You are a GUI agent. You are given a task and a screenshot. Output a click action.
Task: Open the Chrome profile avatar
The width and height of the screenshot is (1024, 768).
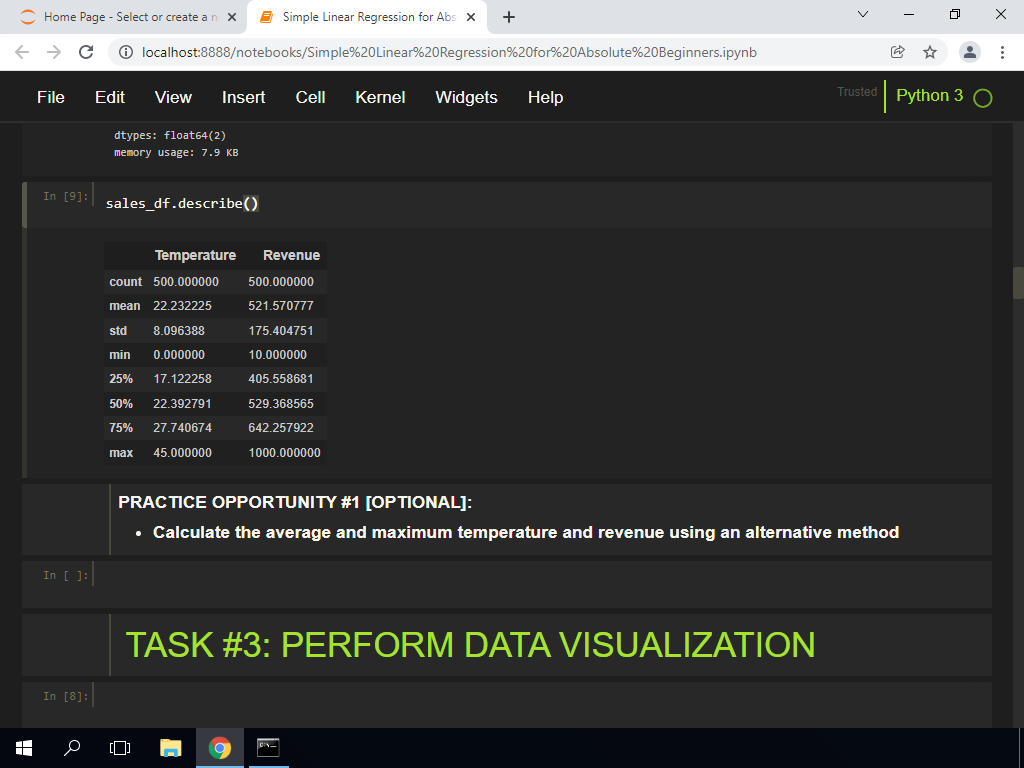pos(970,52)
